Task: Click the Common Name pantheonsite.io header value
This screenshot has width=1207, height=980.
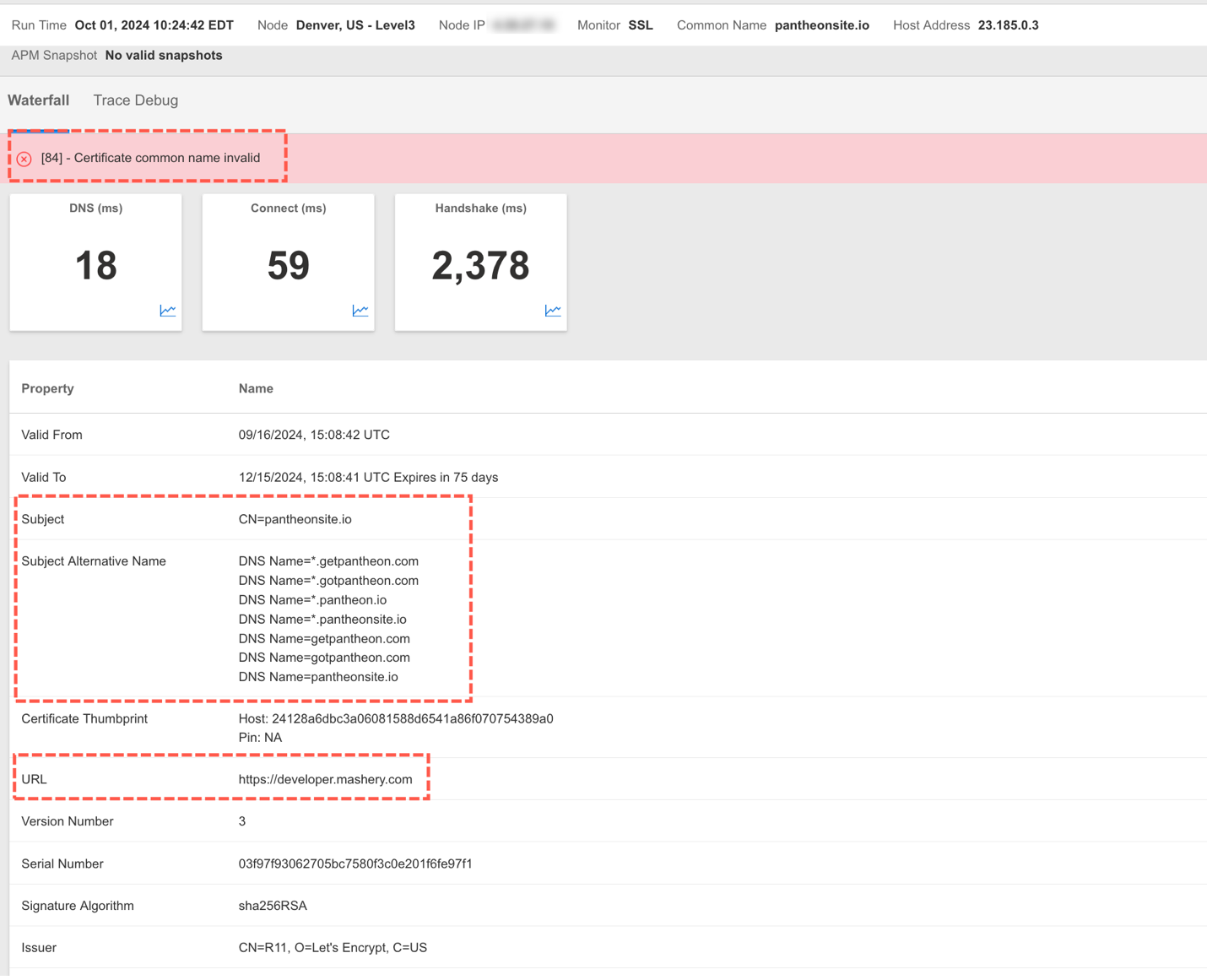Action: click(x=822, y=25)
